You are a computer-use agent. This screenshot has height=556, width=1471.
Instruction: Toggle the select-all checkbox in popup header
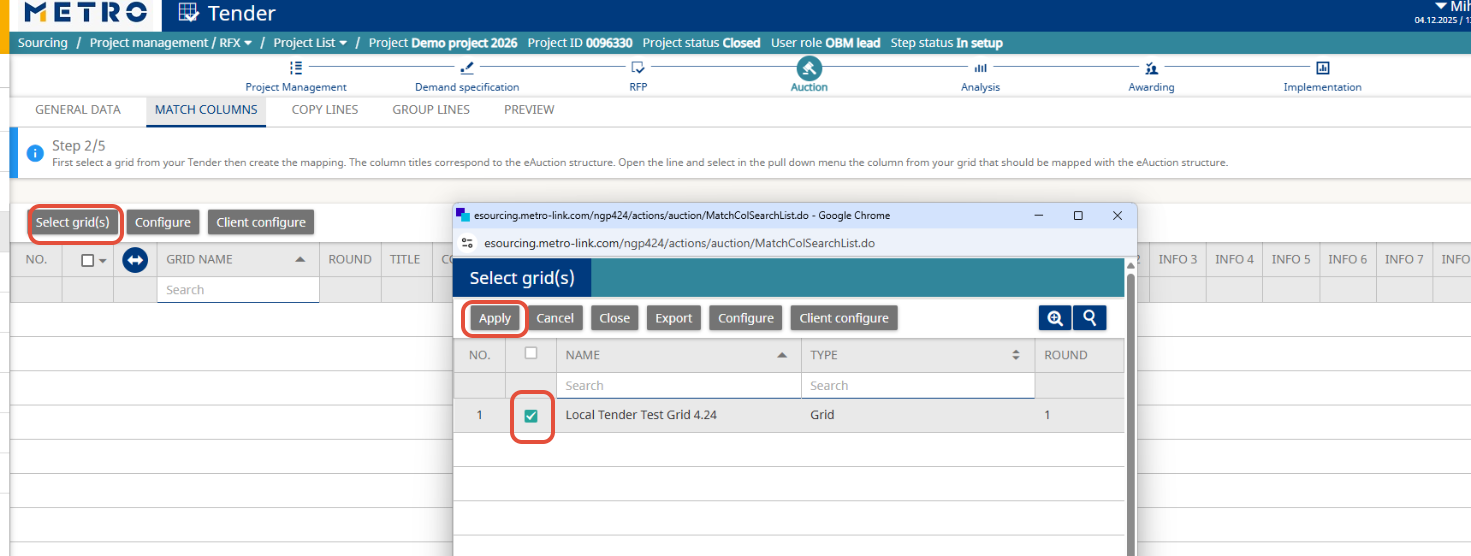pyautogui.click(x=531, y=353)
